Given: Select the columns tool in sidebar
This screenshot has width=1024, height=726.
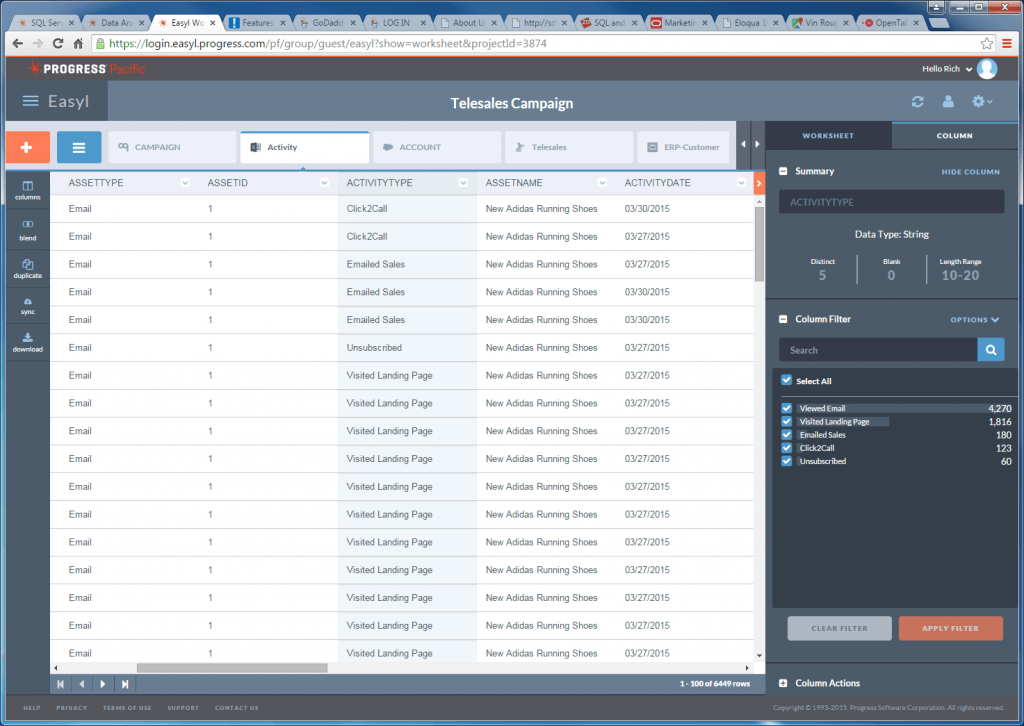Looking at the screenshot, I should point(28,190).
